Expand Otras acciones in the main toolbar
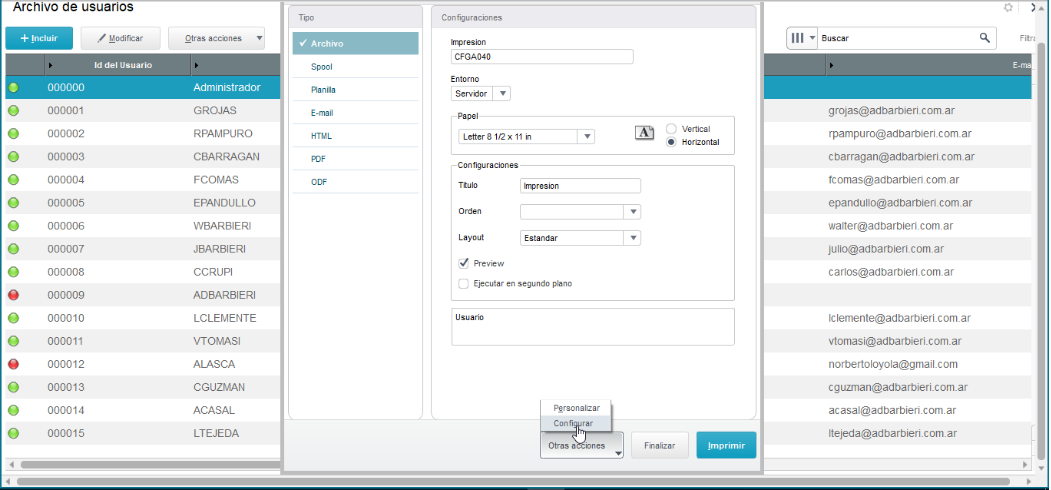 pyautogui.click(x=217, y=38)
